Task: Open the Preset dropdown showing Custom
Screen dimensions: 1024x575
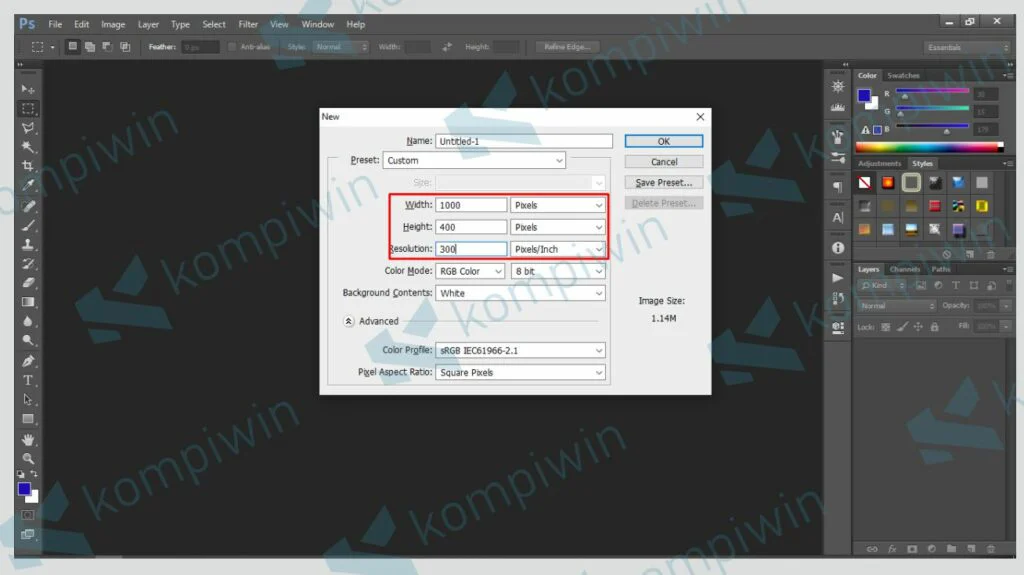Action: pos(474,160)
